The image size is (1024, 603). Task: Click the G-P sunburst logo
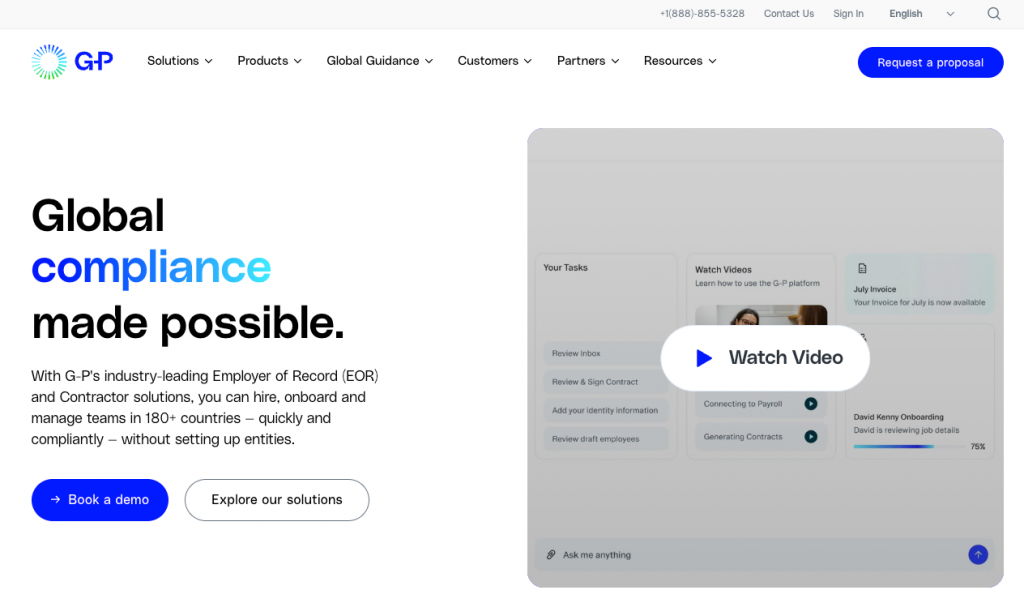click(x=49, y=62)
